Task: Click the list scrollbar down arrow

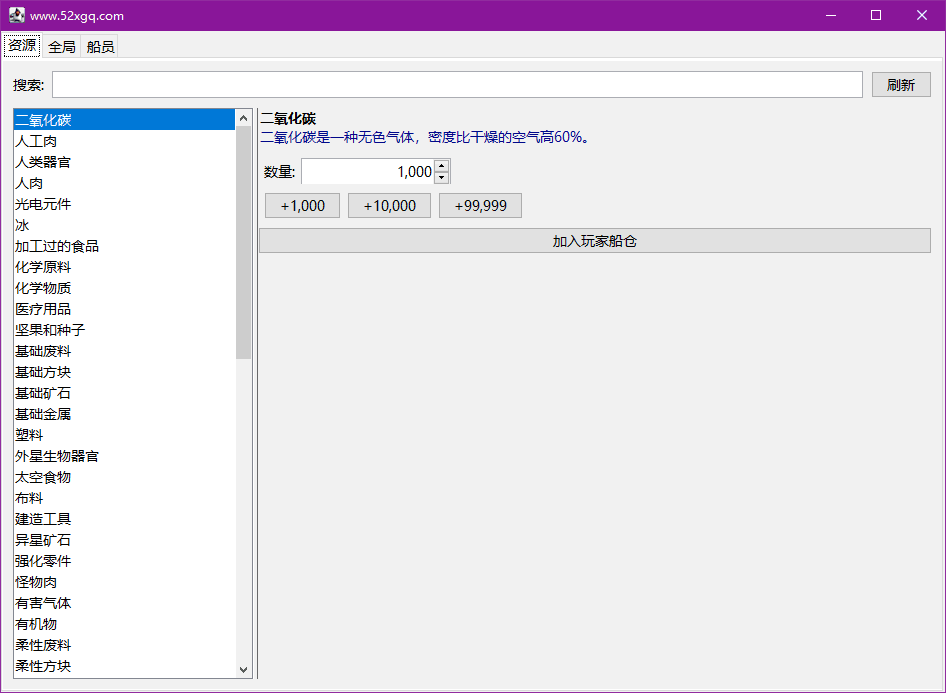Action: click(x=243, y=669)
